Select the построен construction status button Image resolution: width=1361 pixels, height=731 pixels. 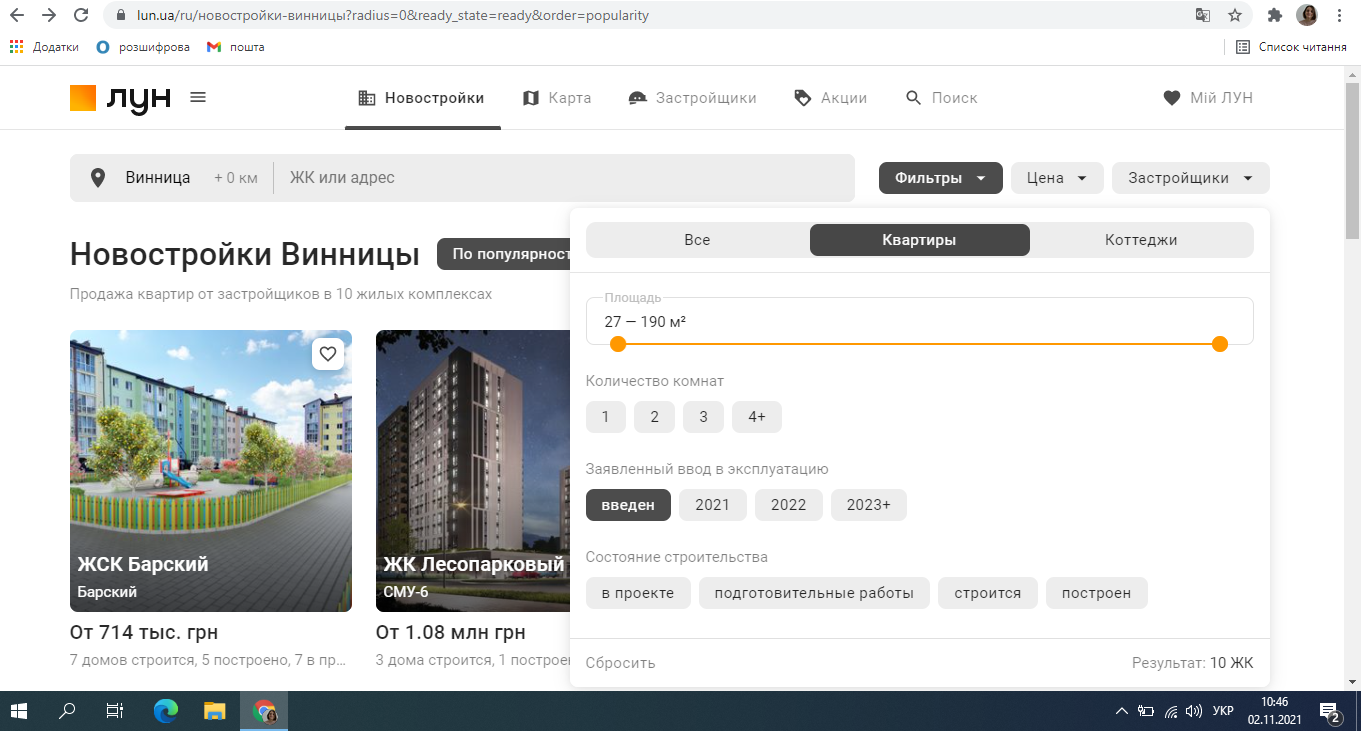pyautogui.click(x=1096, y=592)
